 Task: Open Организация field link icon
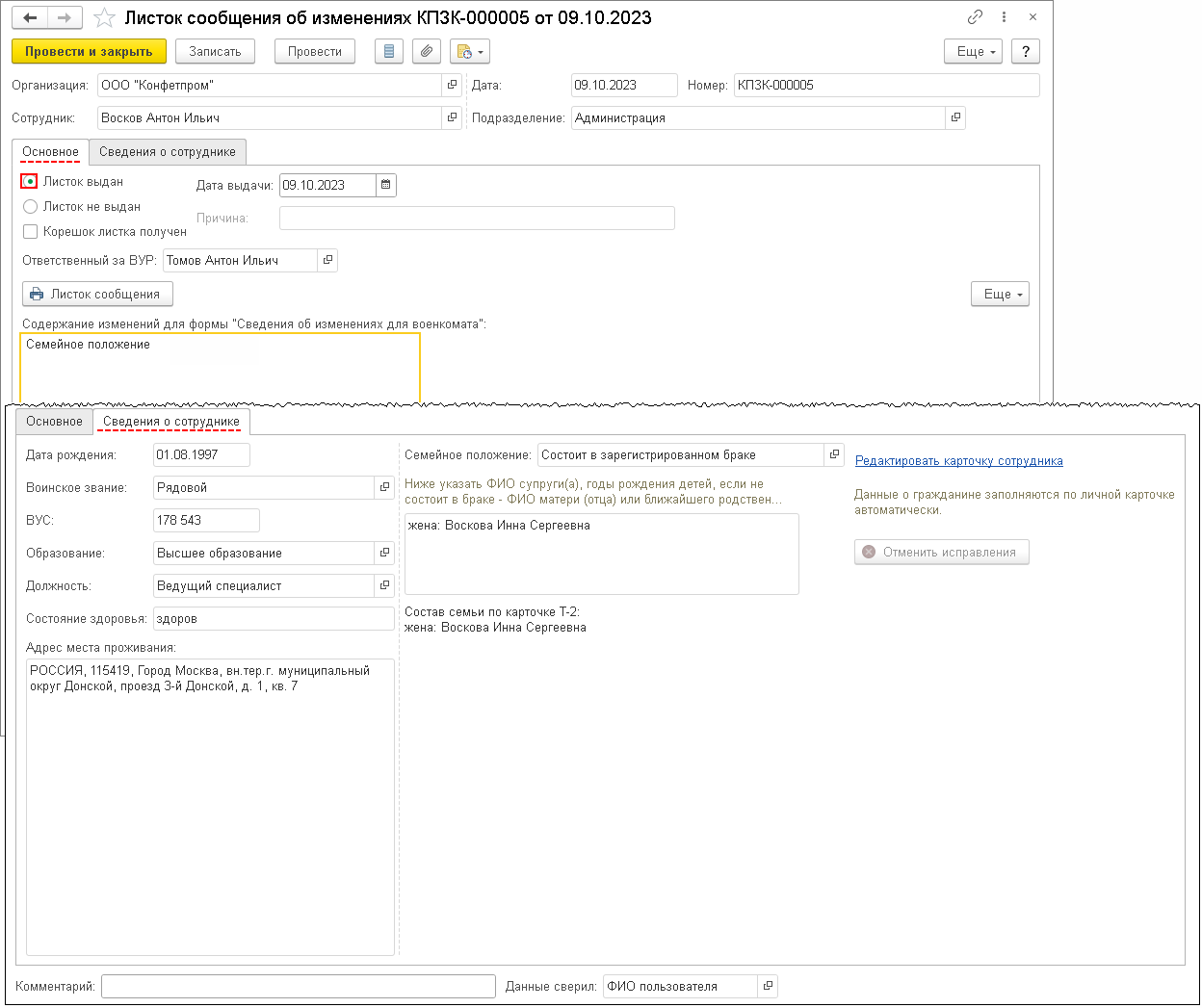452,85
